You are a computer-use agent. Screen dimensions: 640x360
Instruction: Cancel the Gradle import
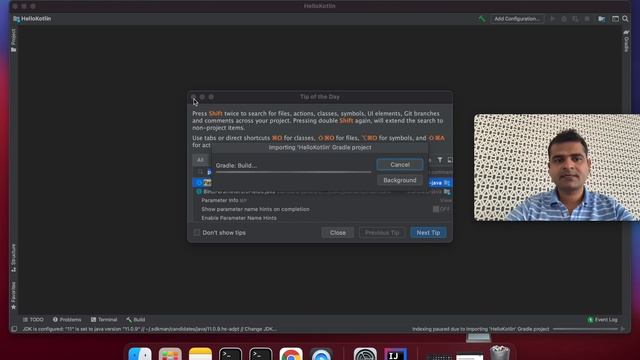pyautogui.click(x=400, y=165)
